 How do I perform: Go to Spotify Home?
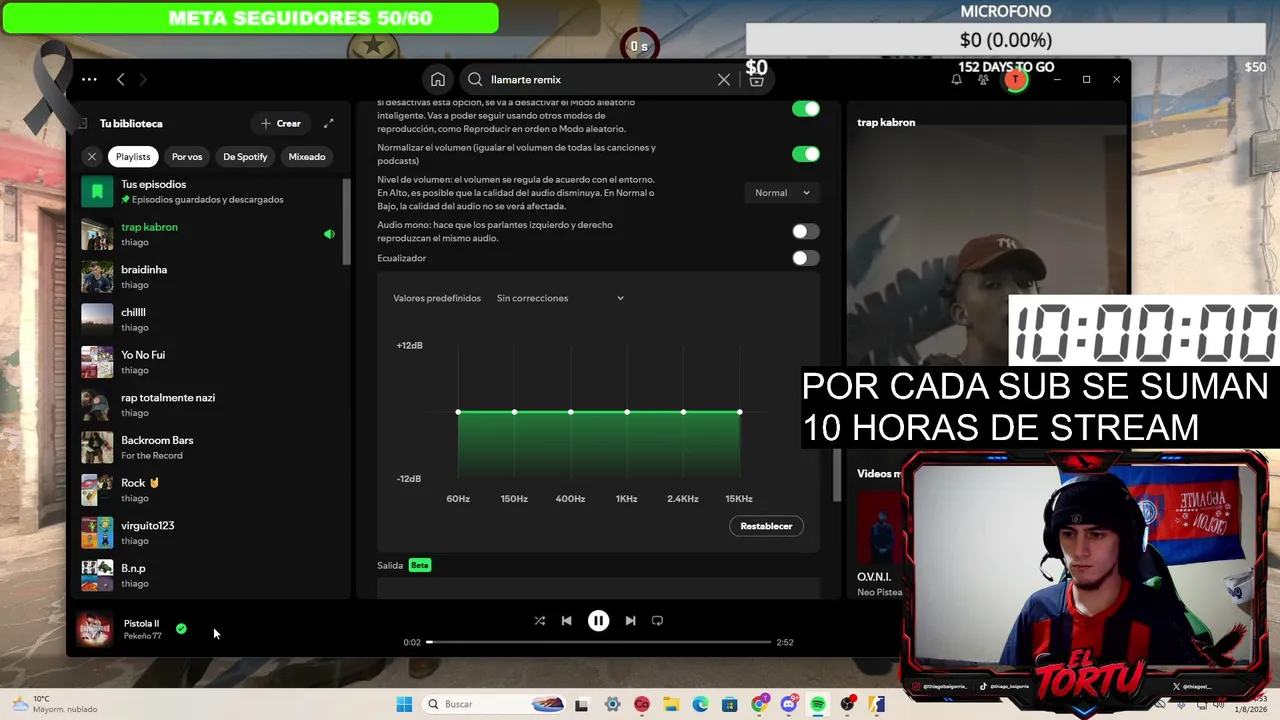[x=438, y=80]
